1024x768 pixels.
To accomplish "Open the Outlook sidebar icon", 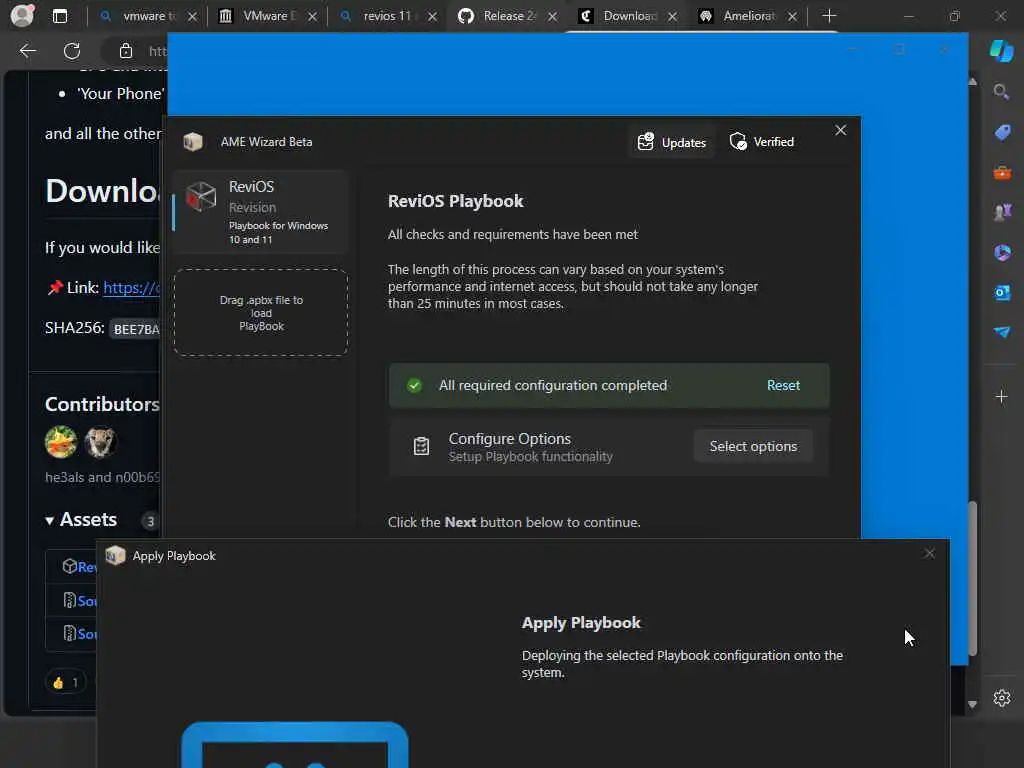I will (x=1002, y=293).
